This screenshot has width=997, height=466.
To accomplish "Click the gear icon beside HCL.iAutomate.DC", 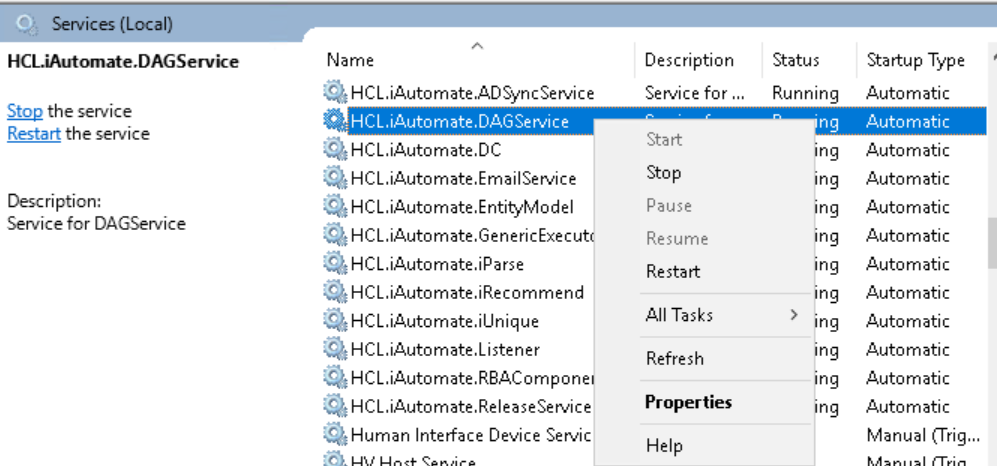I will click(334, 150).
